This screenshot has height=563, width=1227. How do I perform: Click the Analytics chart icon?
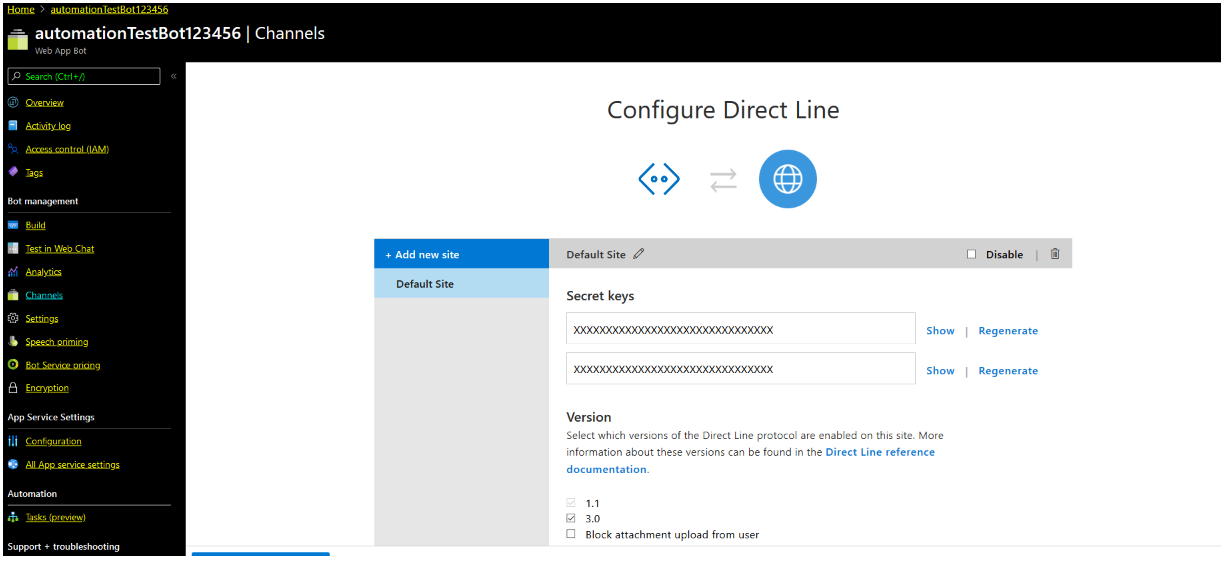(13, 272)
